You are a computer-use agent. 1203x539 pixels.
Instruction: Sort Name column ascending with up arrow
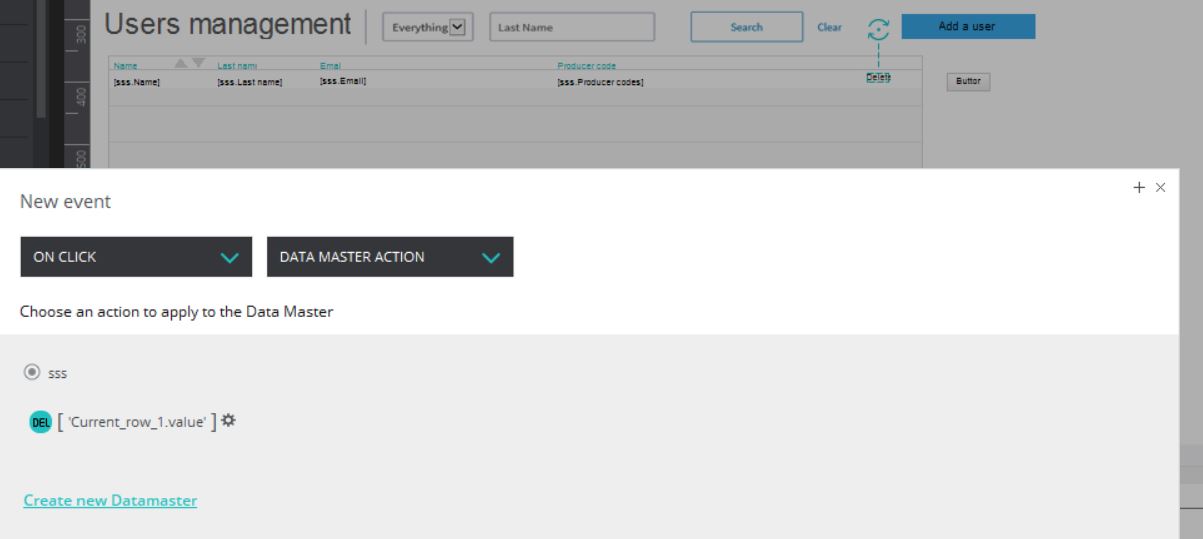pos(182,64)
